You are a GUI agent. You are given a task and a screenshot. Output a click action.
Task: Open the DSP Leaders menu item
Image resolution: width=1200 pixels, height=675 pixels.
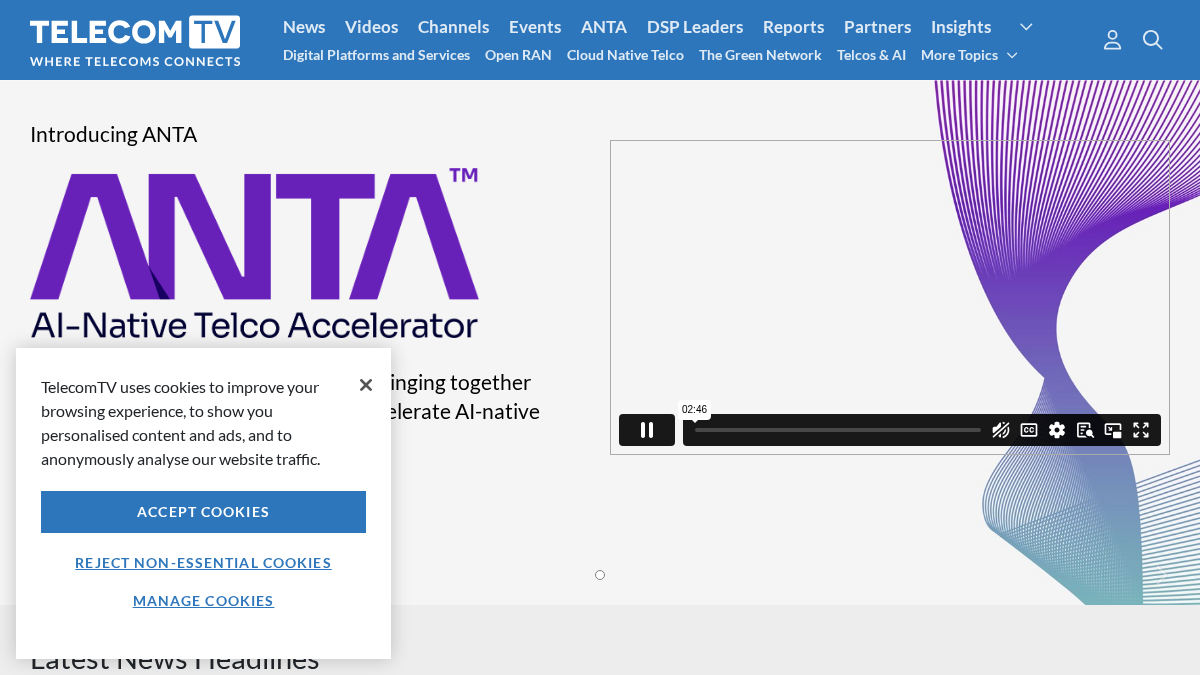[695, 27]
